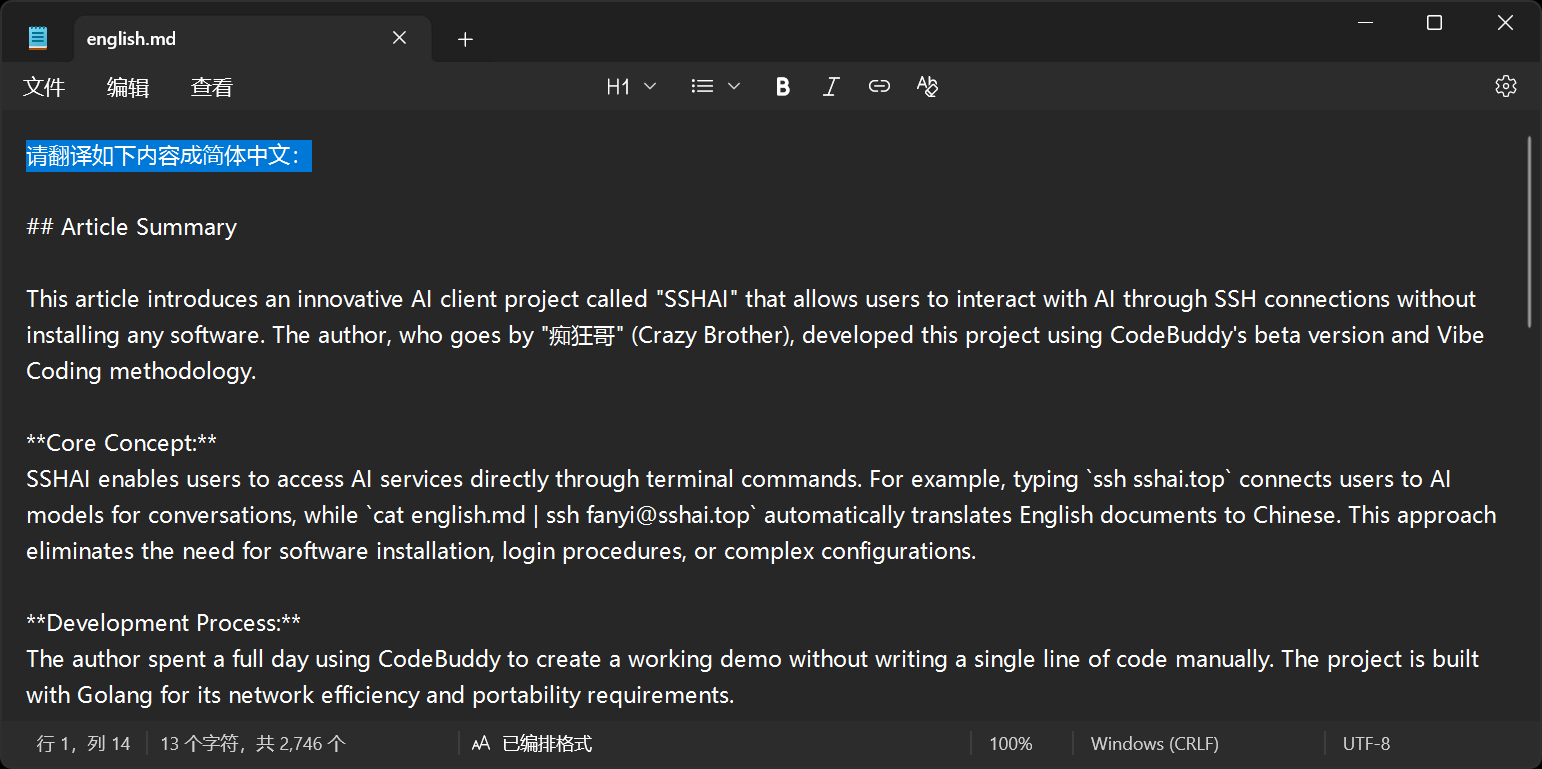Minimize the Notepad window
Screen dimensions: 1542x769
(1364, 23)
